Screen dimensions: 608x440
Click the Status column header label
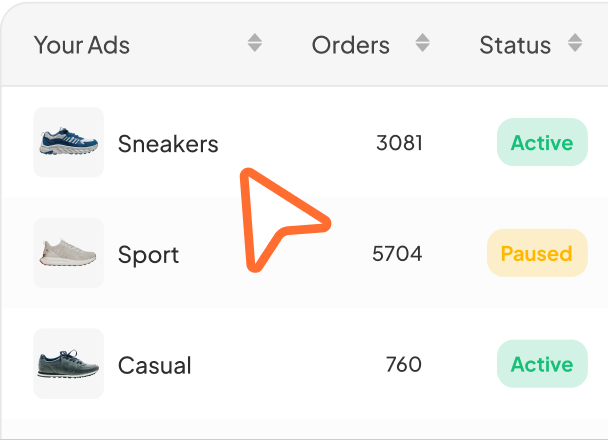pyautogui.click(x=515, y=45)
